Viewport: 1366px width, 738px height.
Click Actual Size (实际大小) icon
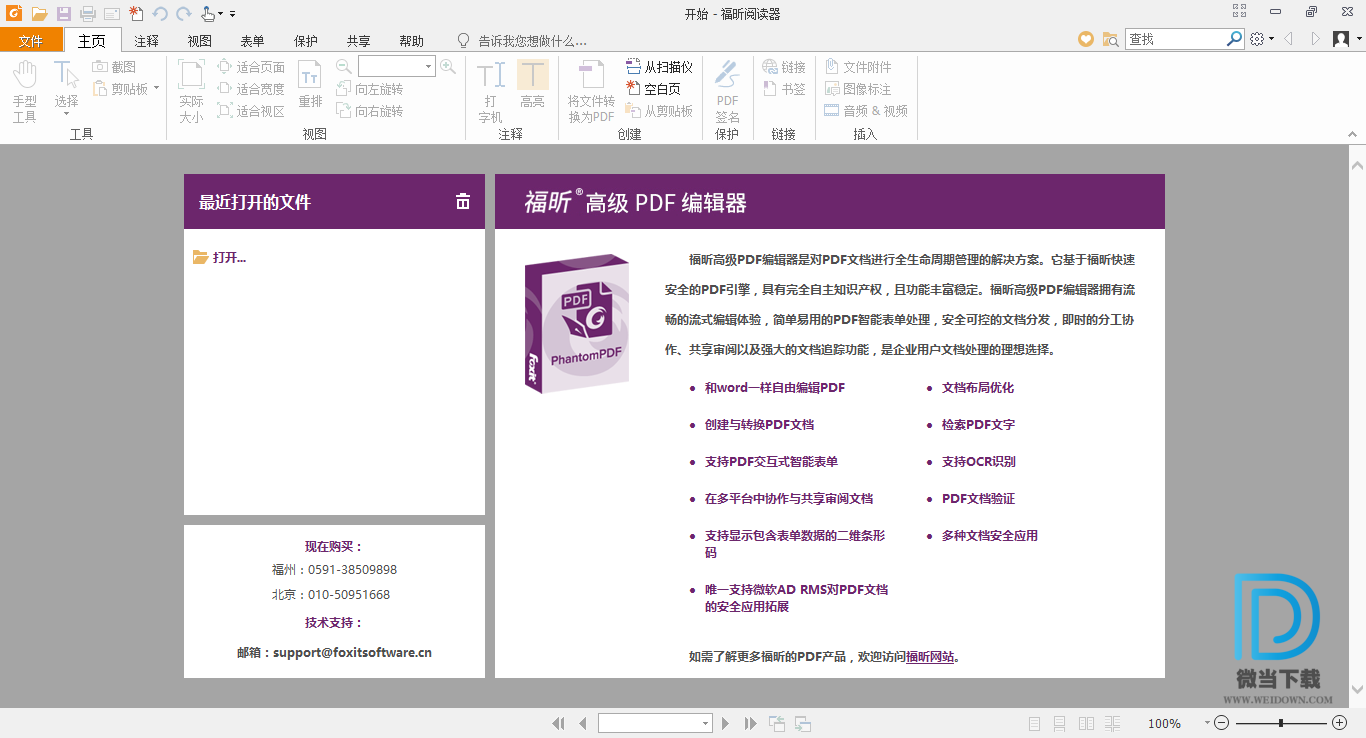coord(191,91)
